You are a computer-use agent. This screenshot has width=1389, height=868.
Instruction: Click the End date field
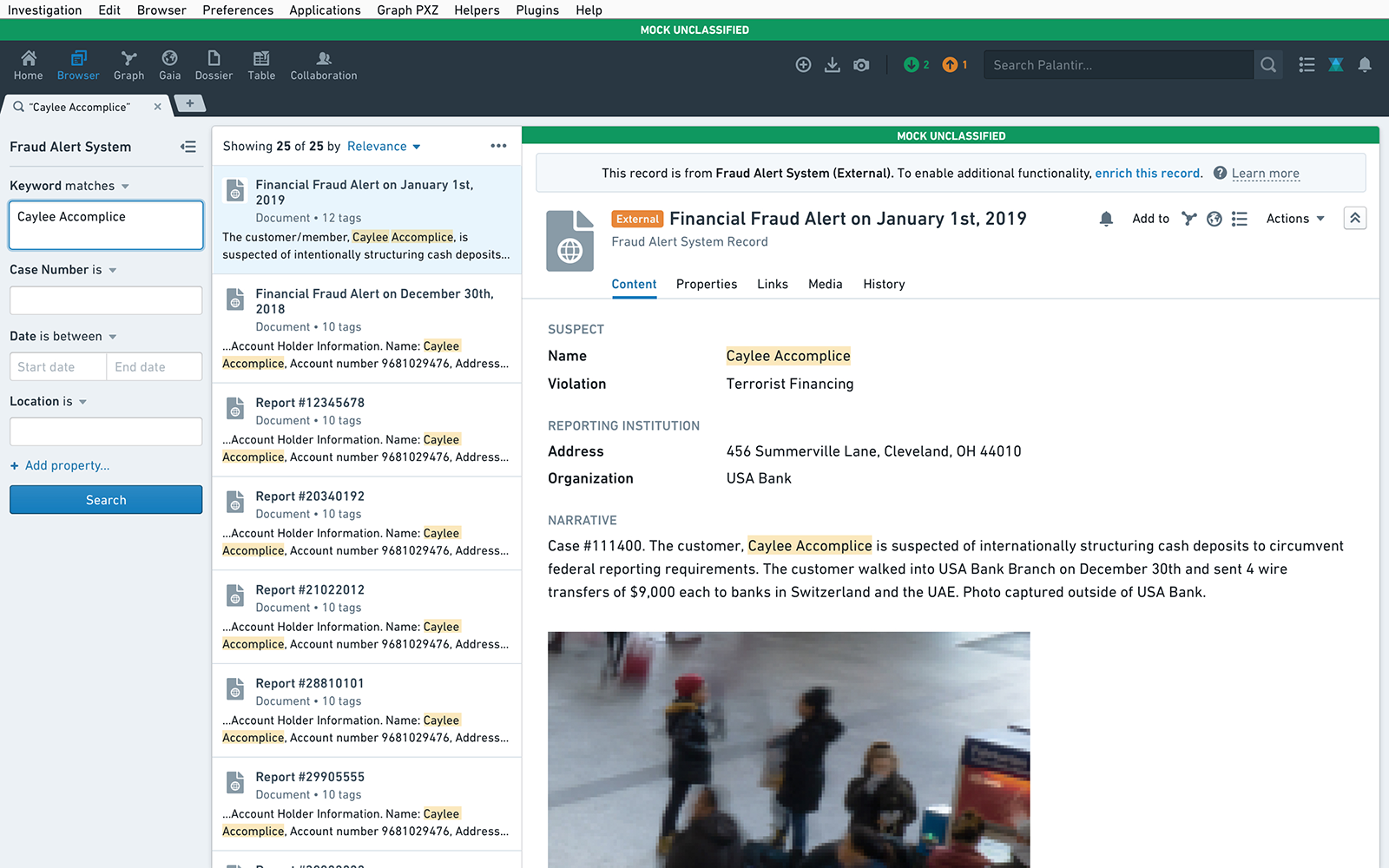tap(155, 366)
